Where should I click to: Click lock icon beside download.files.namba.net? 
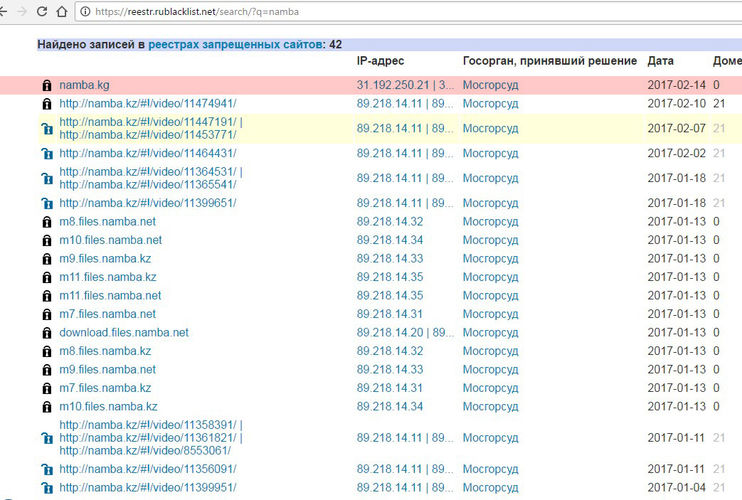(x=46, y=333)
